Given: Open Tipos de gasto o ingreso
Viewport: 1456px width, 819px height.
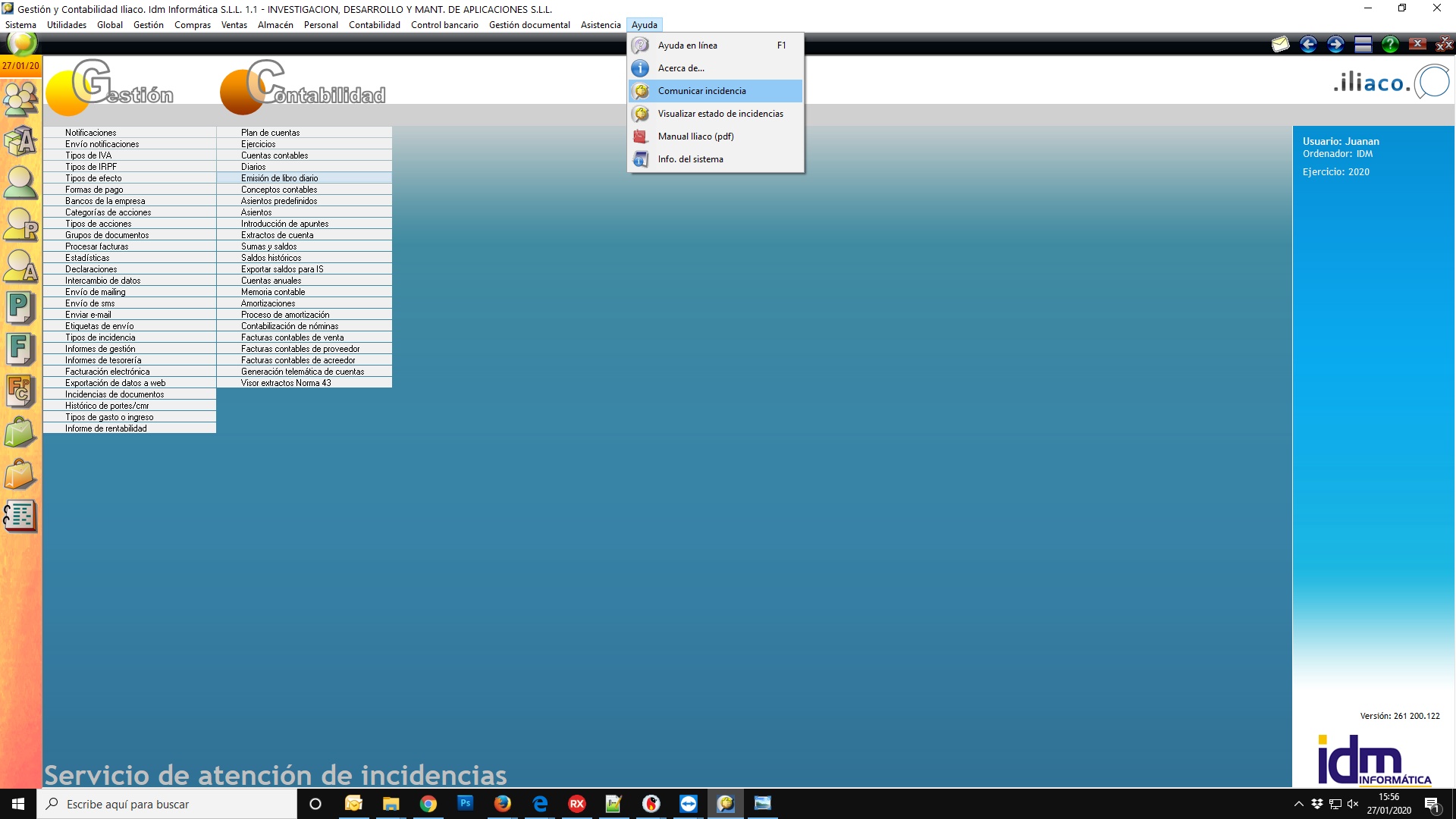Looking at the screenshot, I should pyautogui.click(x=130, y=417).
